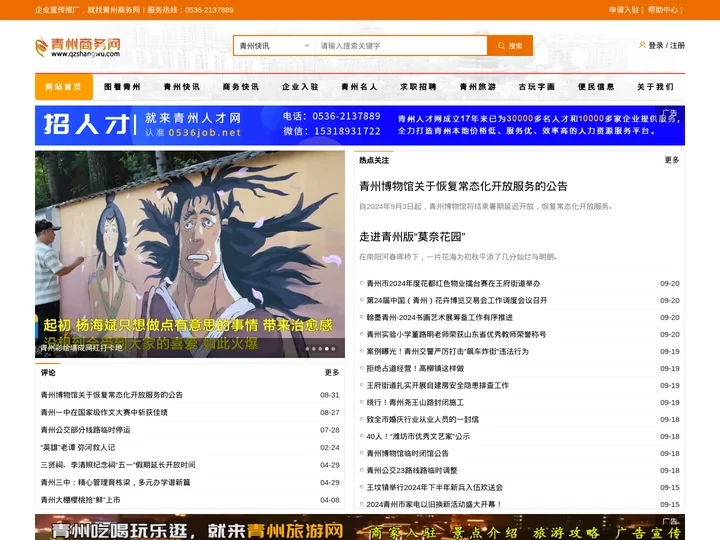Open news 翰墨青州·2024书画艺术展筹备工作

point(439,318)
